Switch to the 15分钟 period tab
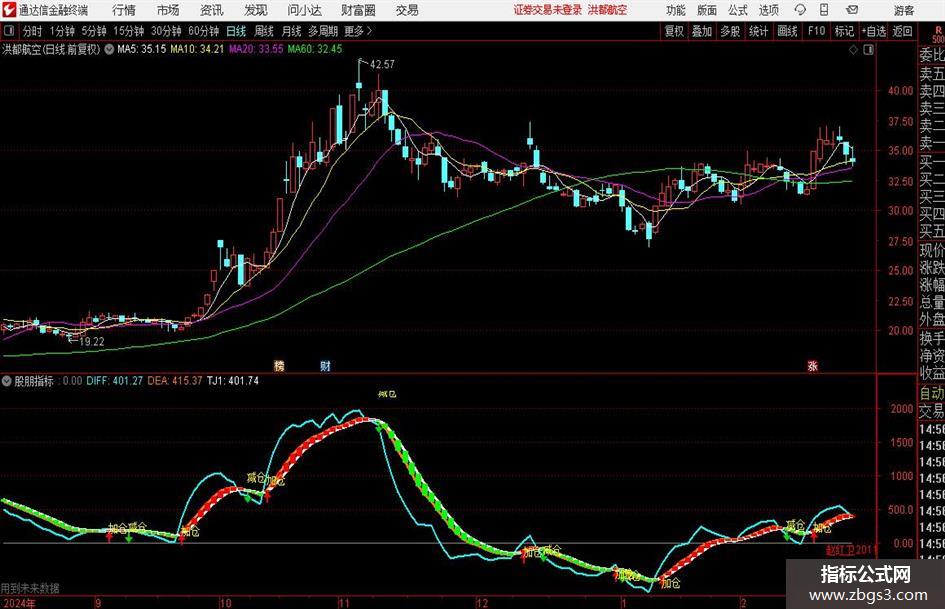The image size is (945, 609). (x=128, y=31)
